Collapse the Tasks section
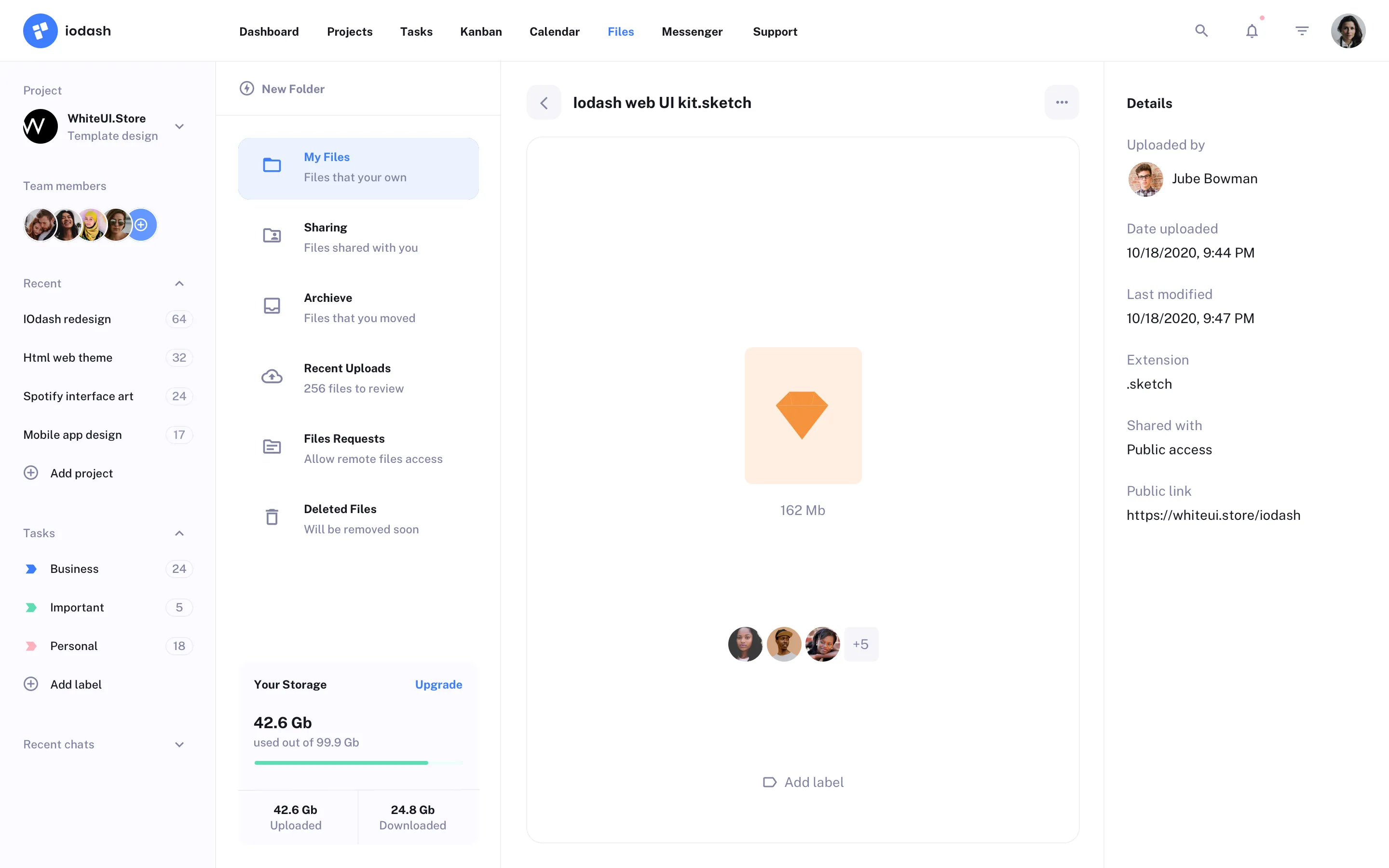The height and width of the screenshot is (868, 1389). point(179,533)
